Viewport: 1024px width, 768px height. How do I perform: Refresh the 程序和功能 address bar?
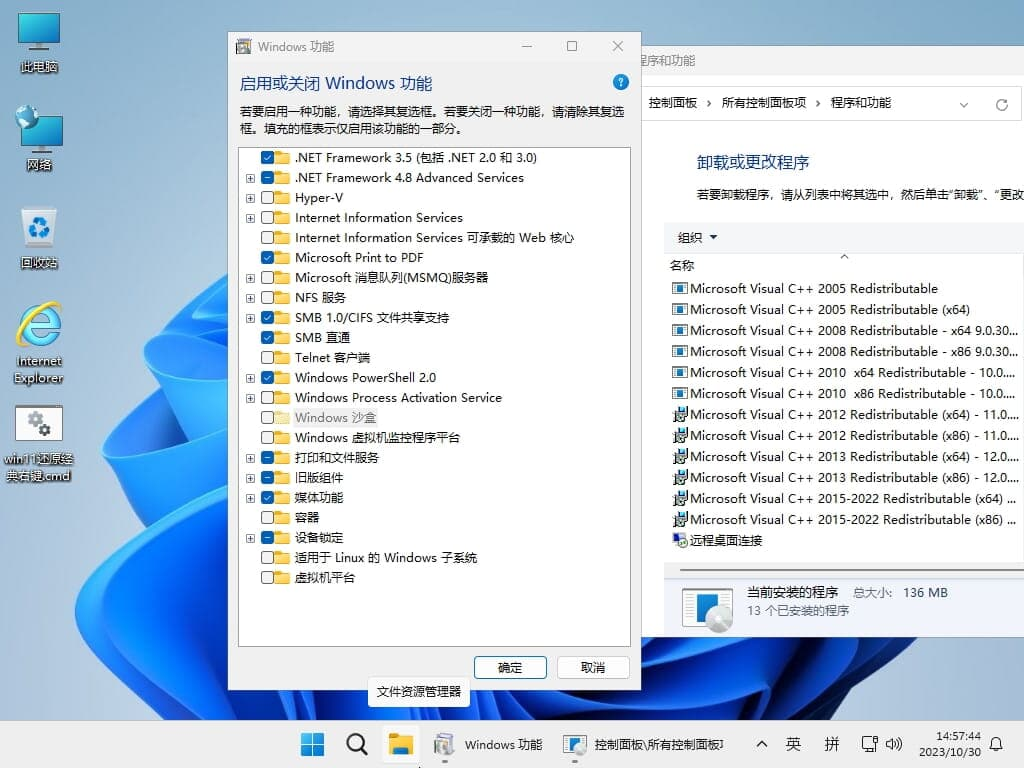point(1003,103)
